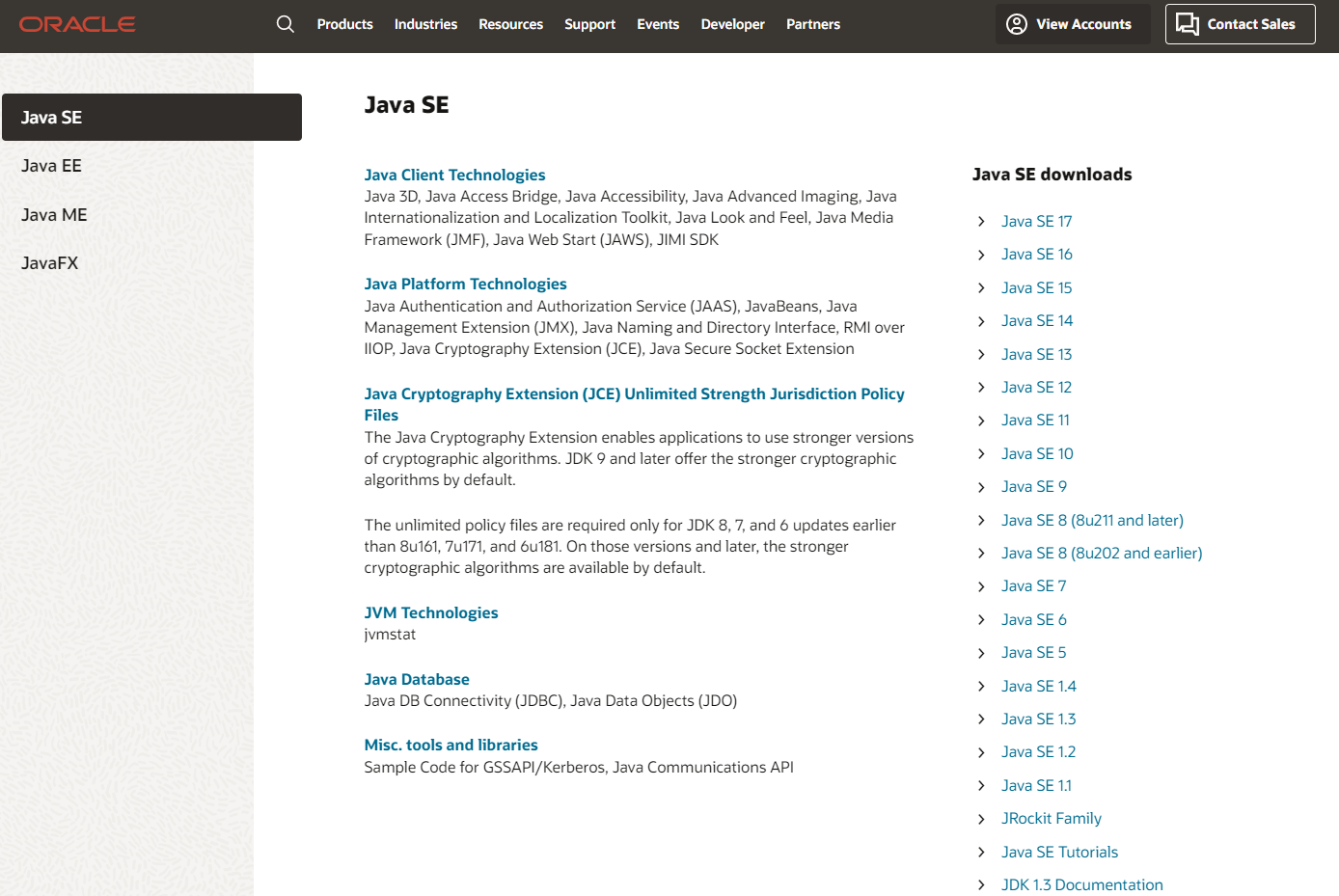Click the chevron beside Java SE 1.3

(981, 720)
